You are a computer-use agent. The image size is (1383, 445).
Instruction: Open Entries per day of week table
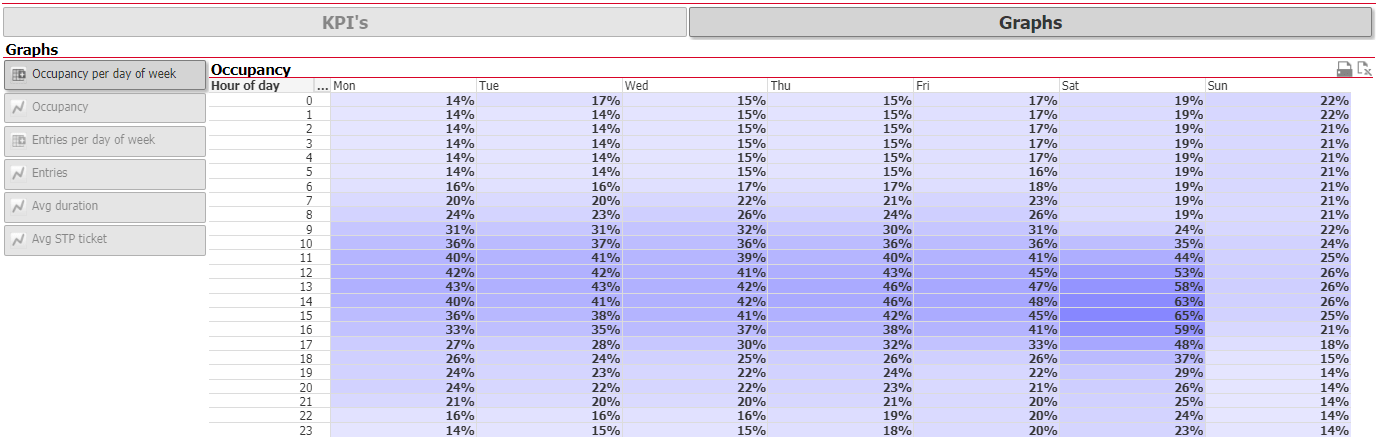tap(105, 140)
